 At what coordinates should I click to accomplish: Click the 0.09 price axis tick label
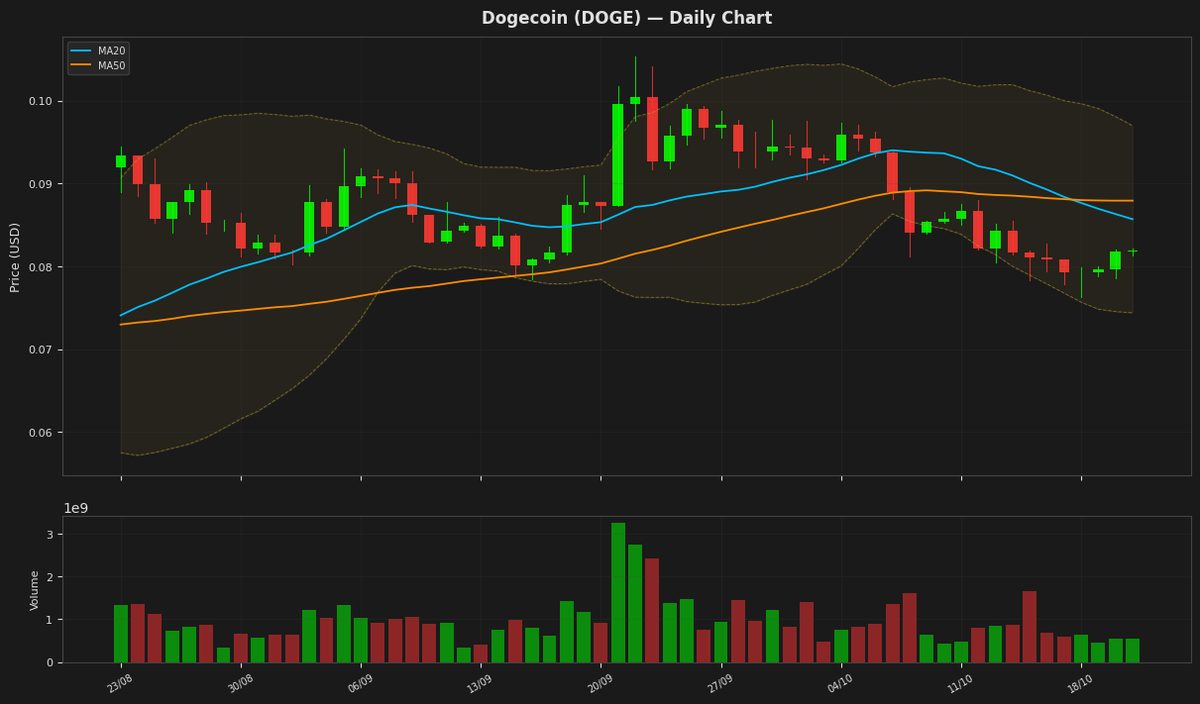(x=42, y=185)
